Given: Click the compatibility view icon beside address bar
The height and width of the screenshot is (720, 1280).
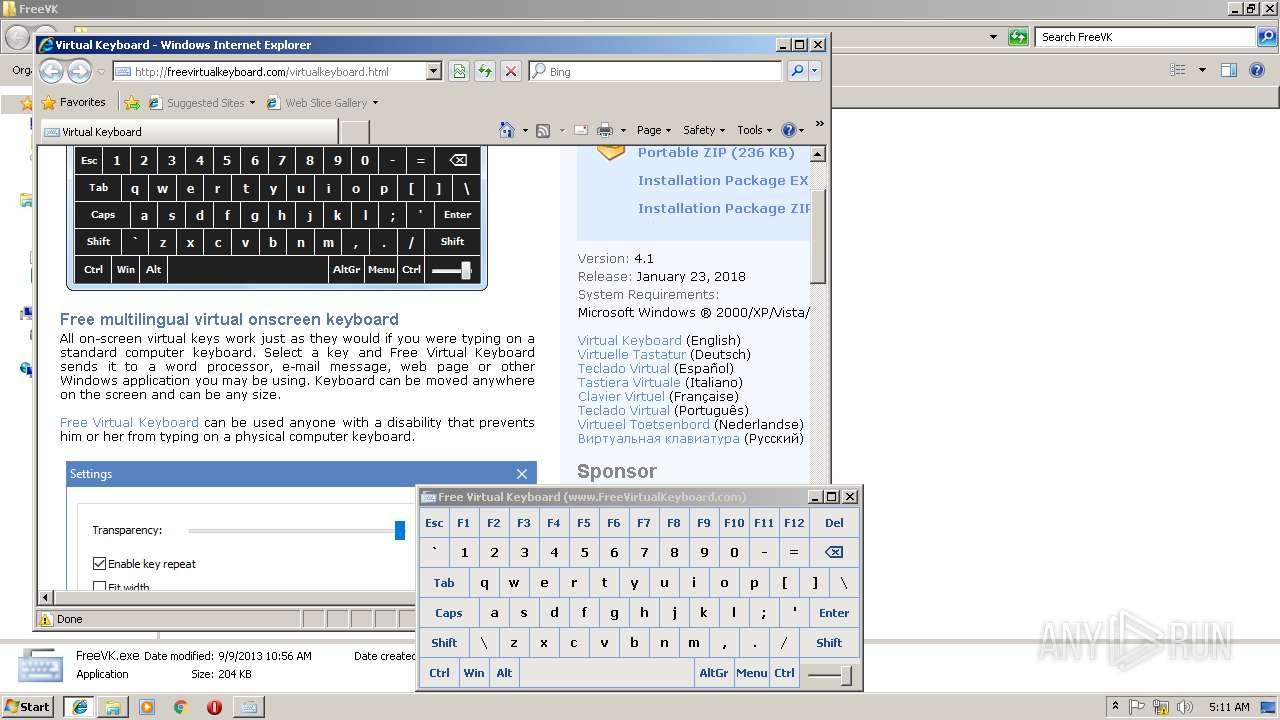Looking at the screenshot, I should click(459, 71).
